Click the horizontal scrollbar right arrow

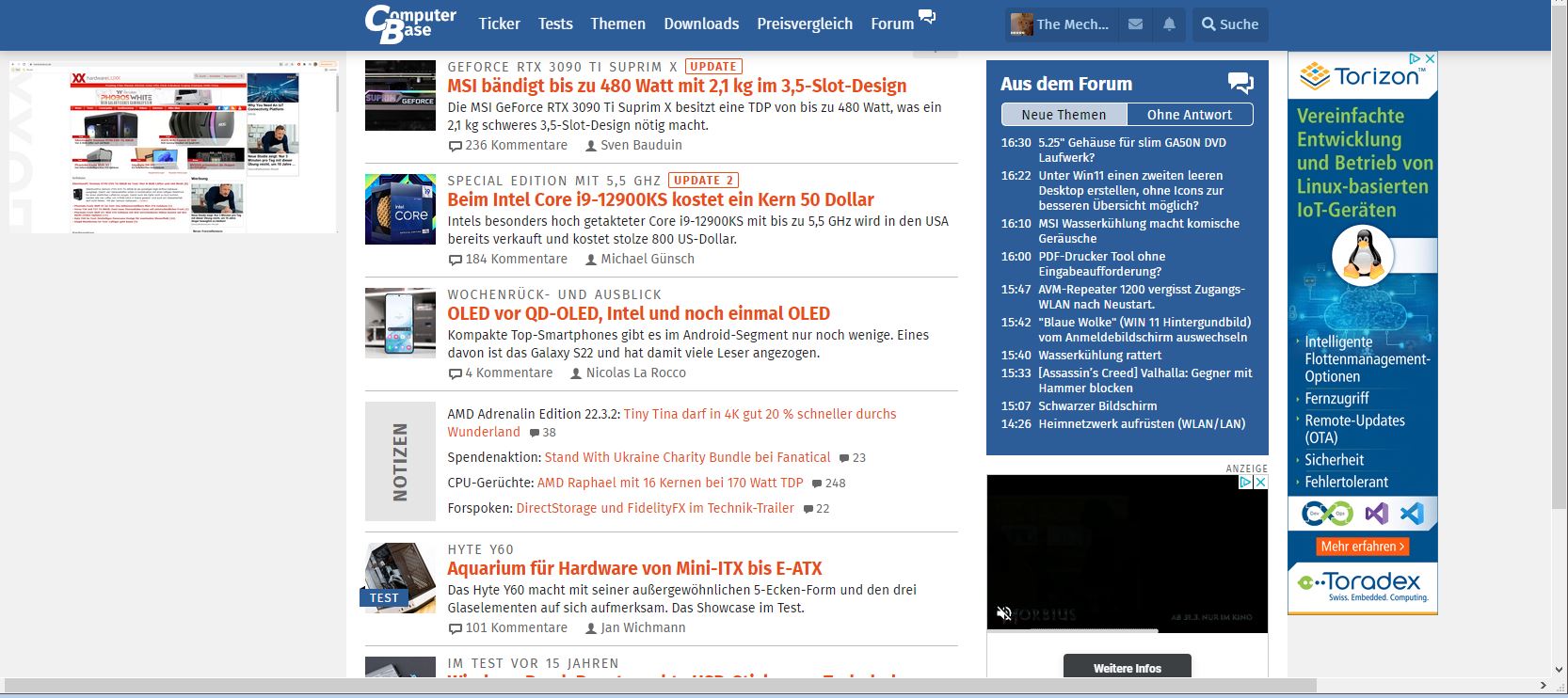[x=1544, y=685]
